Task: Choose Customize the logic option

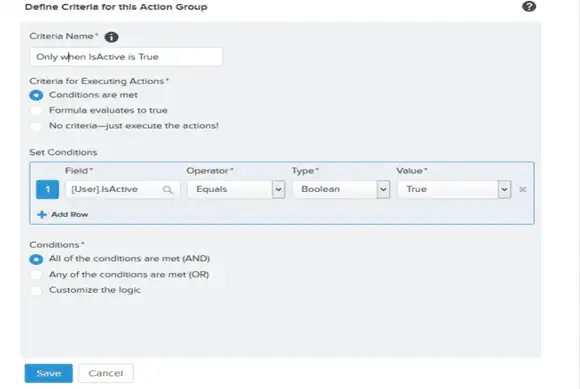Action: 36,290
